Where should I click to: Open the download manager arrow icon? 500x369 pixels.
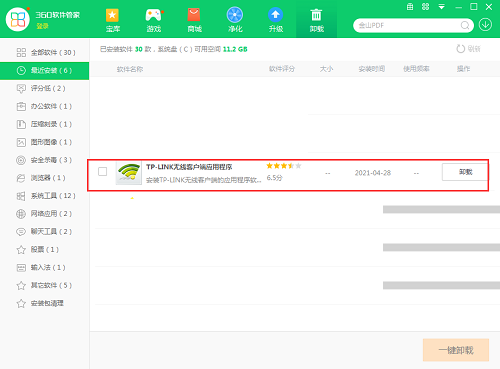485,25
